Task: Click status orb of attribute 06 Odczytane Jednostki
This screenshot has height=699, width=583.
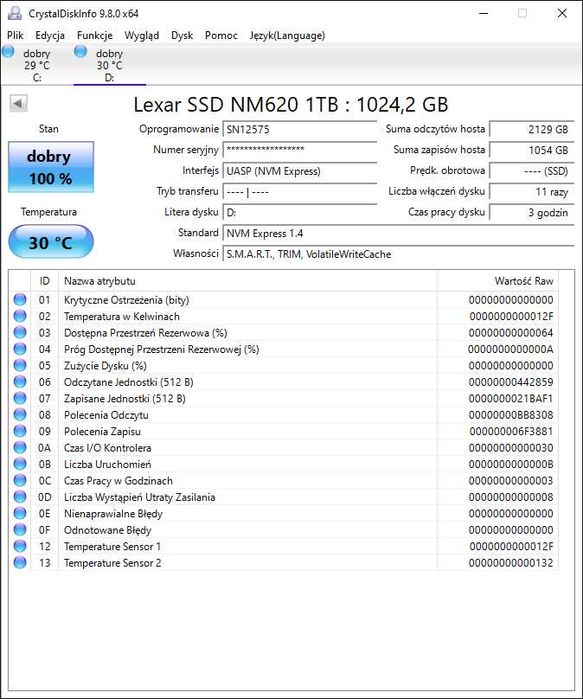Action: (20, 382)
